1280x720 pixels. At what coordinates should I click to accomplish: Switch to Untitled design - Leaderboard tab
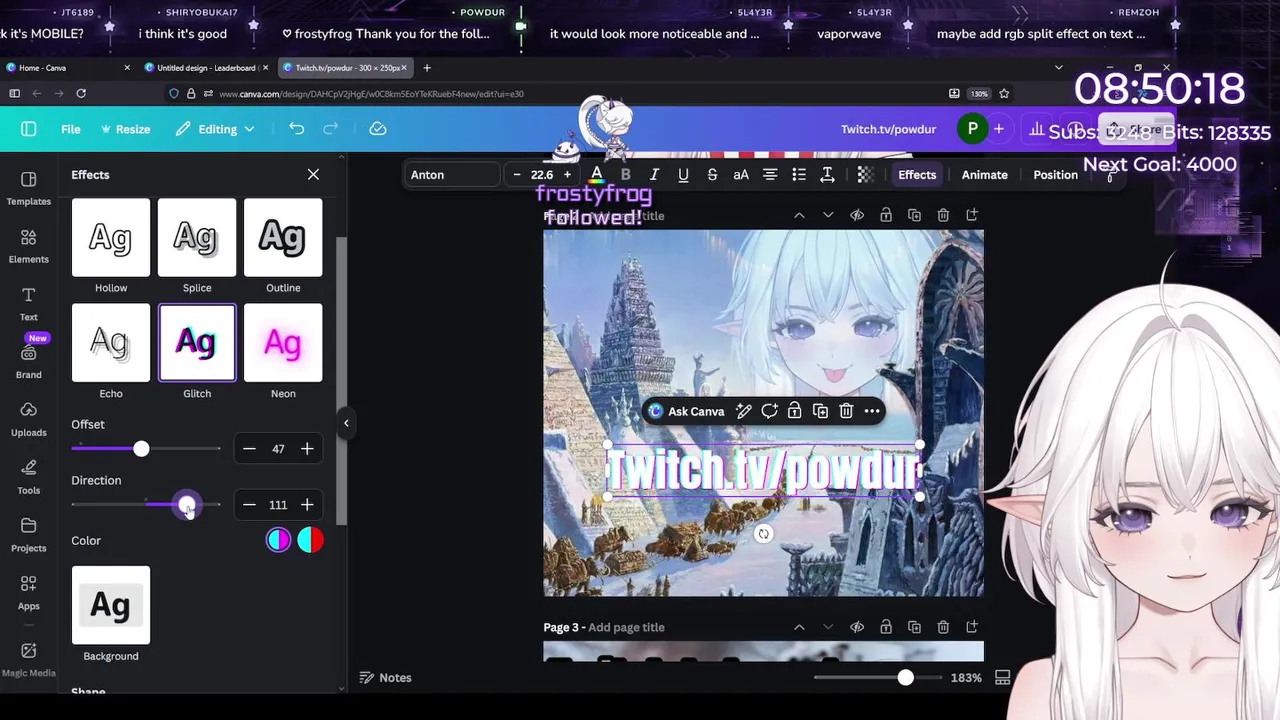click(205, 68)
